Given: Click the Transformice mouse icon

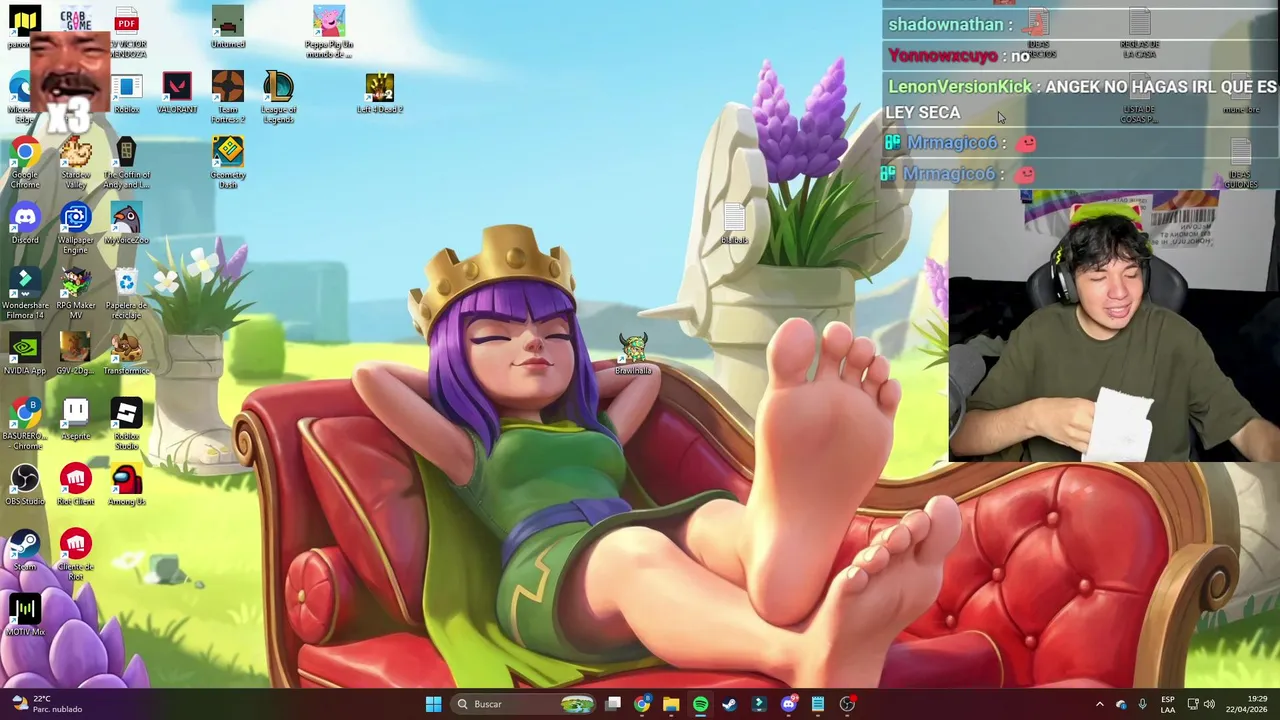Looking at the screenshot, I should click(126, 355).
